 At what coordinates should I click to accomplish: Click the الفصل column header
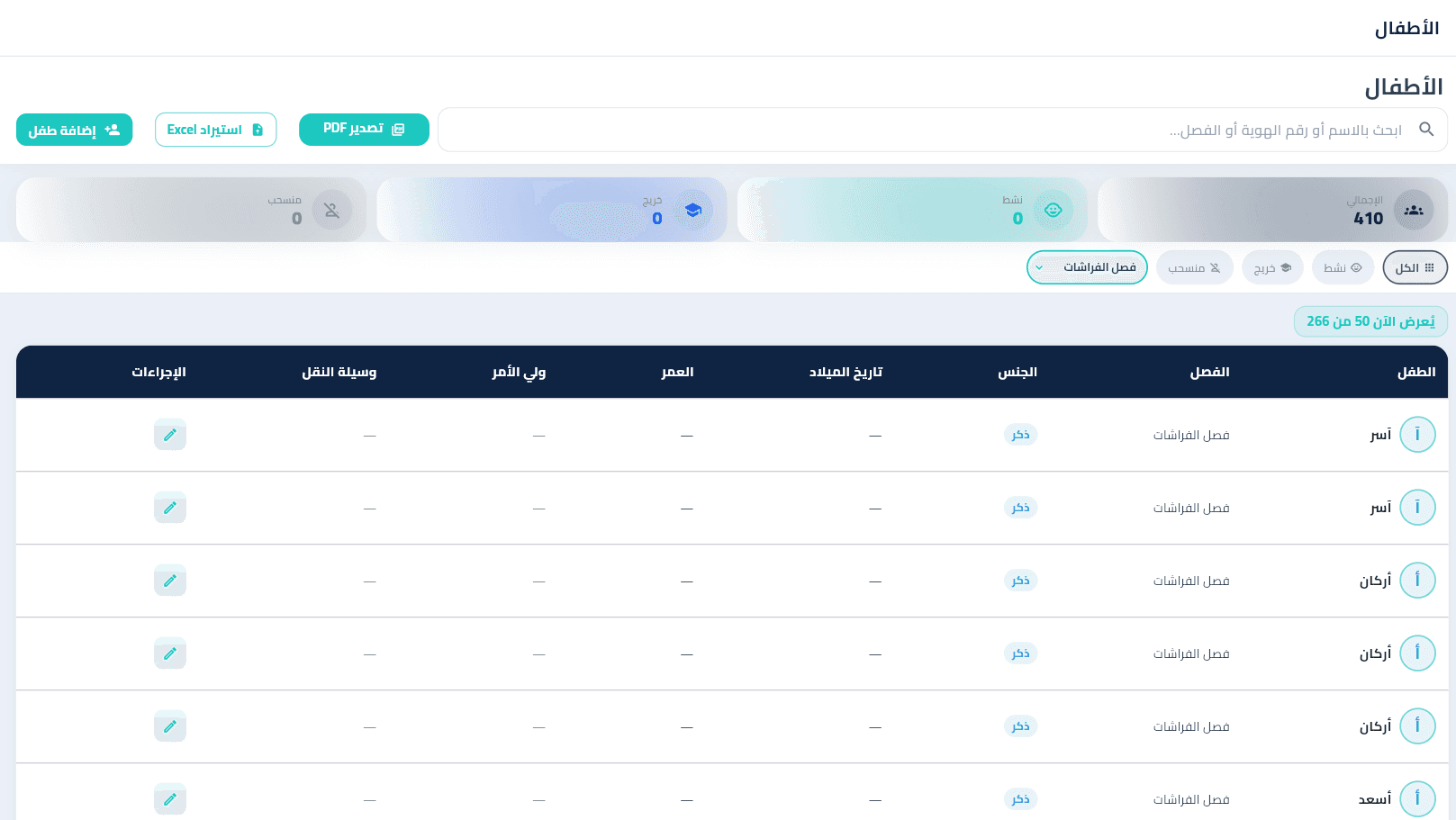point(1209,372)
